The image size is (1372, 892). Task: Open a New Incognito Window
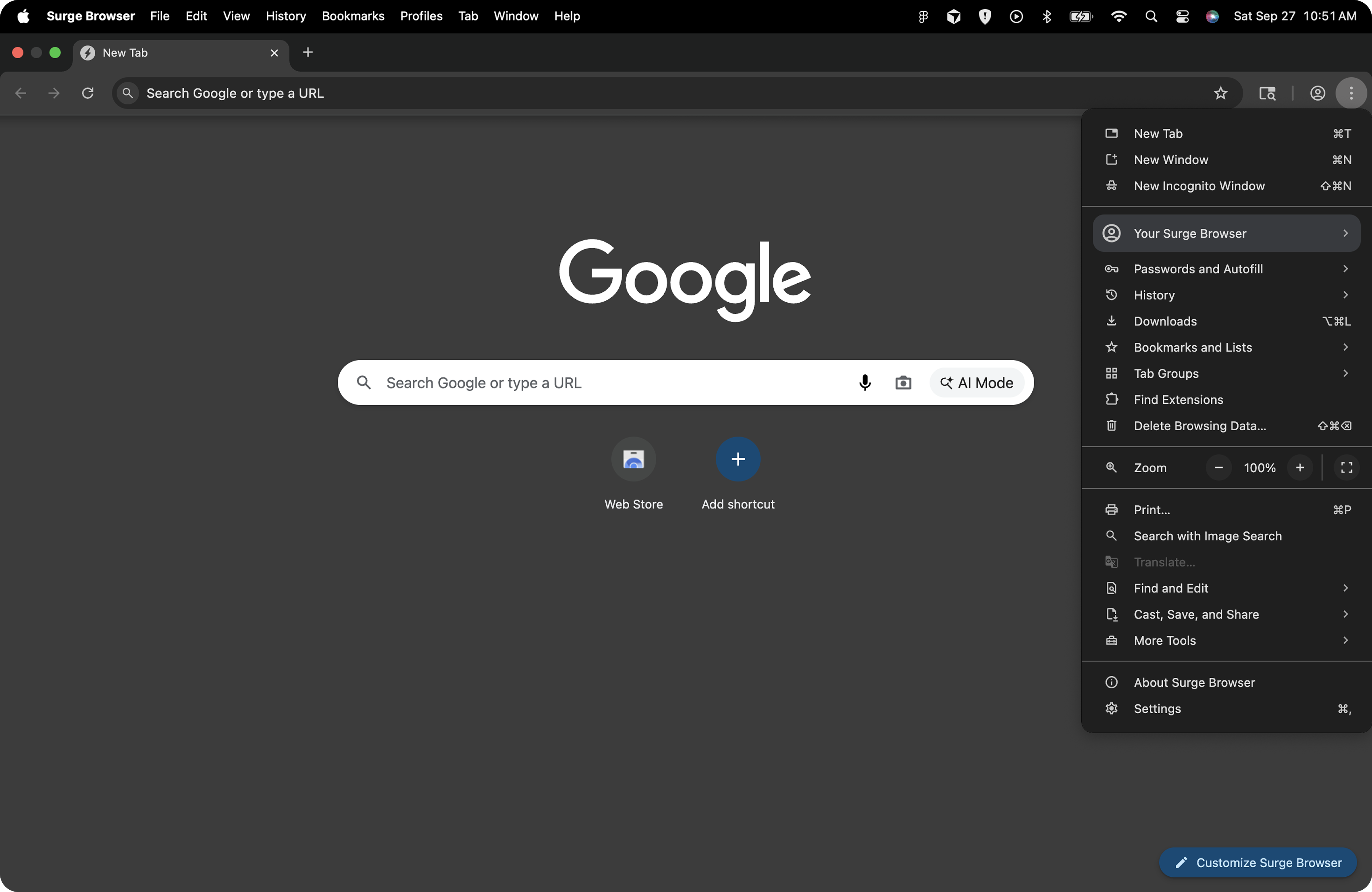(1226, 186)
